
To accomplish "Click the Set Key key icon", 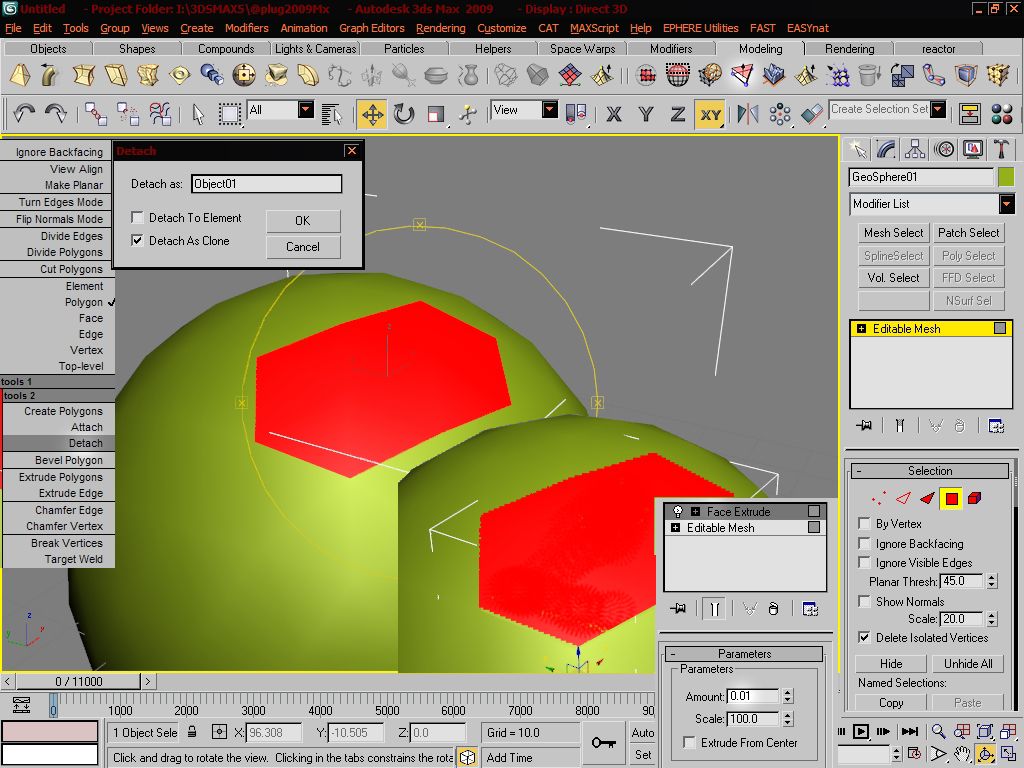I will (603, 742).
